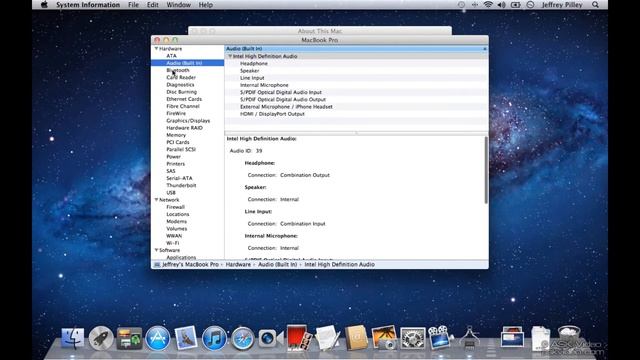Open System Preferences gear in Dock
640x360 pixels.
click(x=412, y=338)
